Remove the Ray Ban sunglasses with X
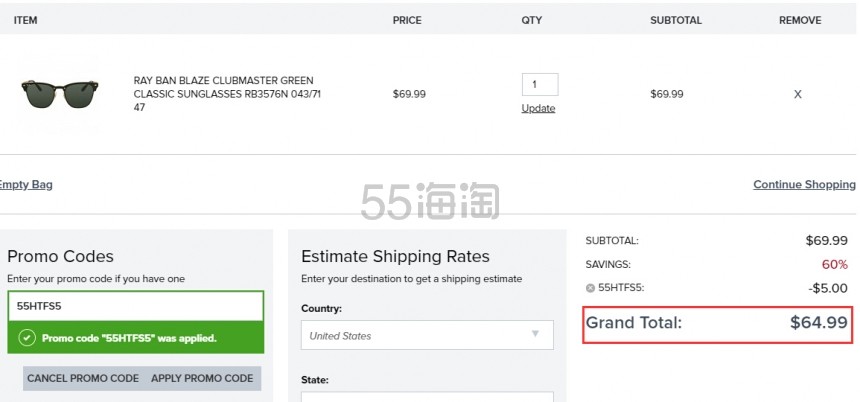The image size is (860, 402). point(797,94)
